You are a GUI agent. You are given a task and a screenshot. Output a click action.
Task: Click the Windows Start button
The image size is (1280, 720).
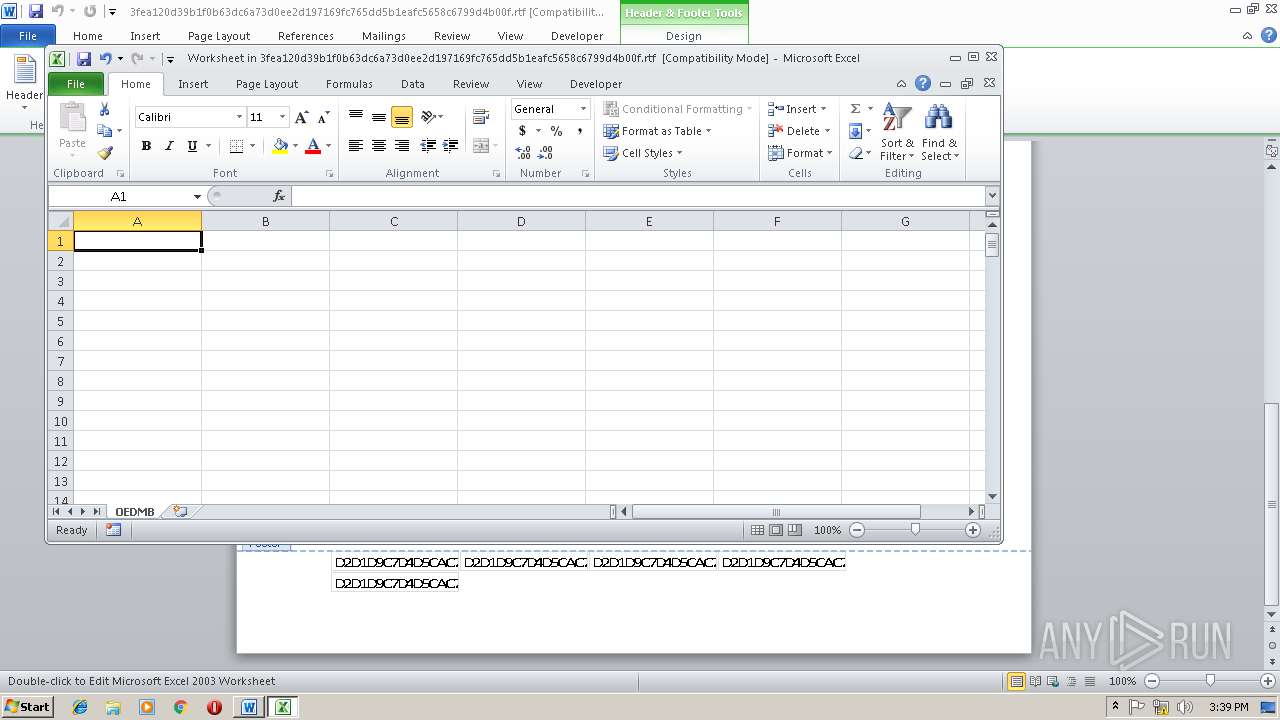pyautogui.click(x=27, y=707)
